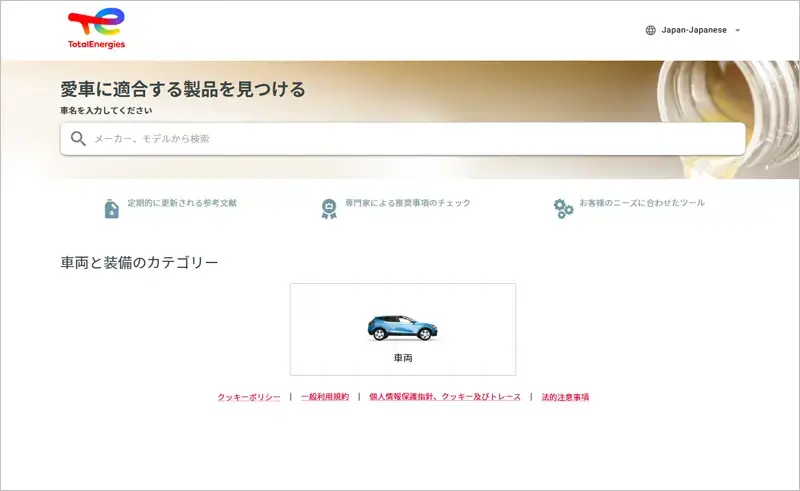
Task: Open the 一般利用規約 link
Action: pos(325,397)
